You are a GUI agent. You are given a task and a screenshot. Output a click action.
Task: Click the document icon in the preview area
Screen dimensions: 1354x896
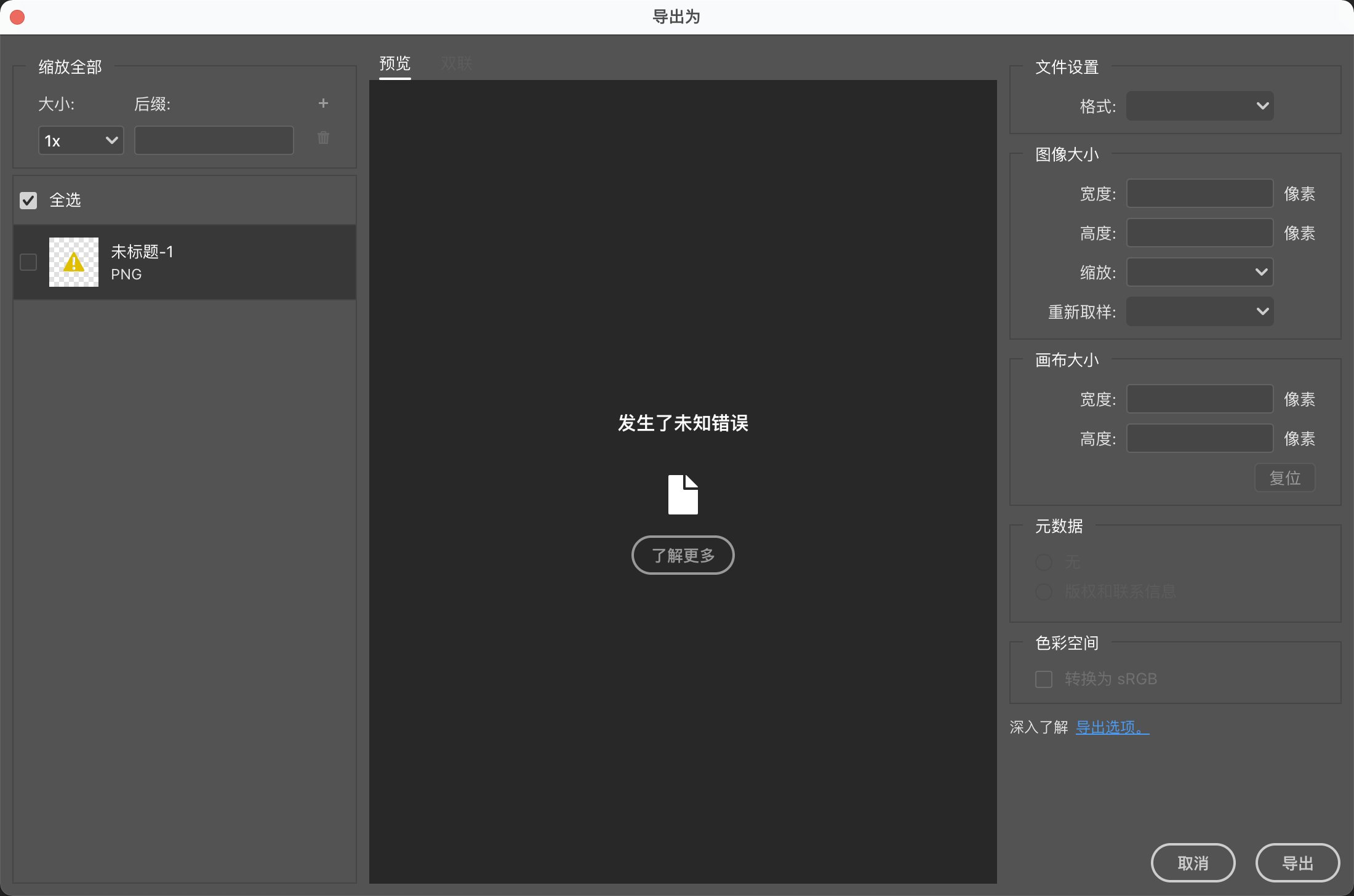point(683,494)
